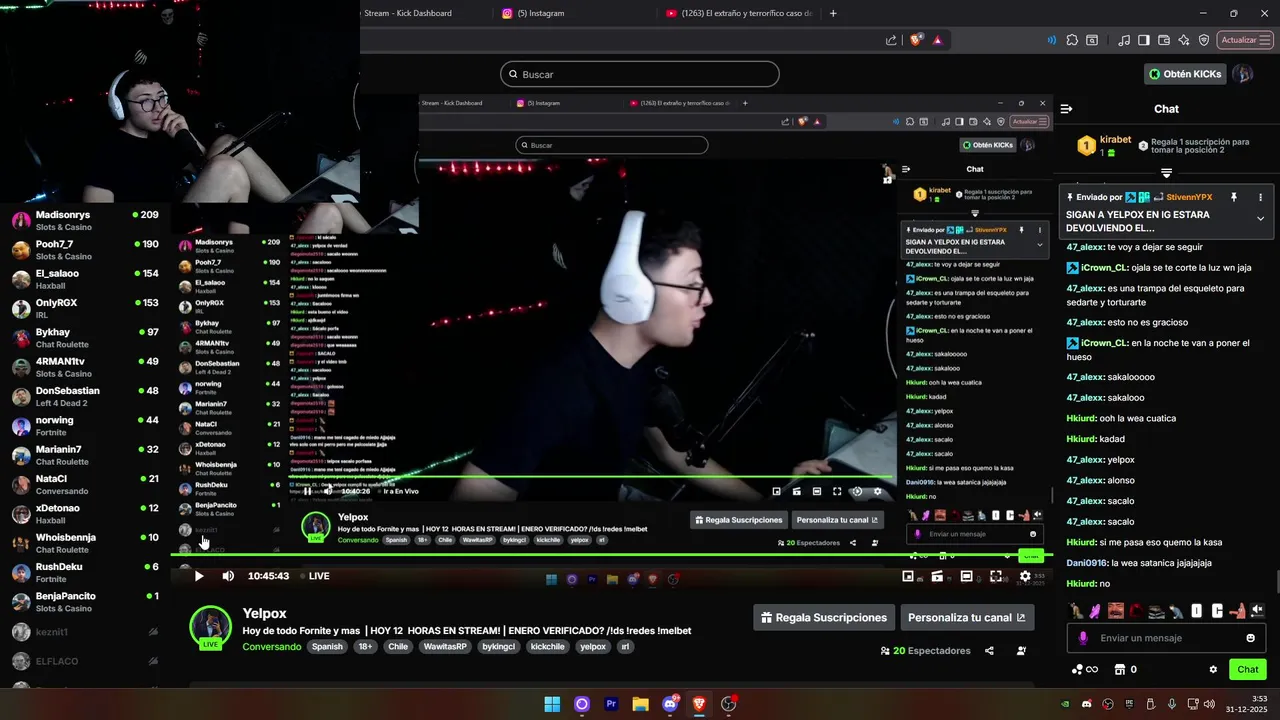
Task: Click Regala Suscripciones button
Action: click(x=824, y=618)
